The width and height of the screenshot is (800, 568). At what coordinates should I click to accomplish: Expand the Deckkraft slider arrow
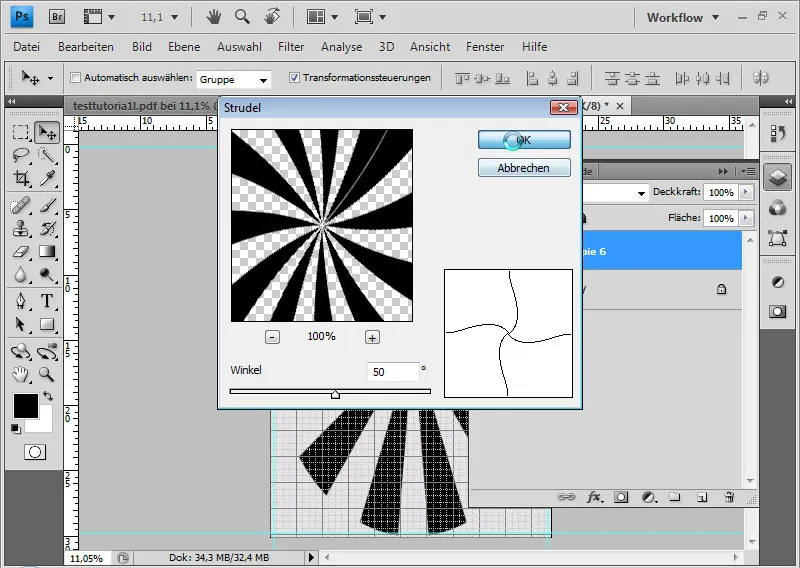point(745,192)
